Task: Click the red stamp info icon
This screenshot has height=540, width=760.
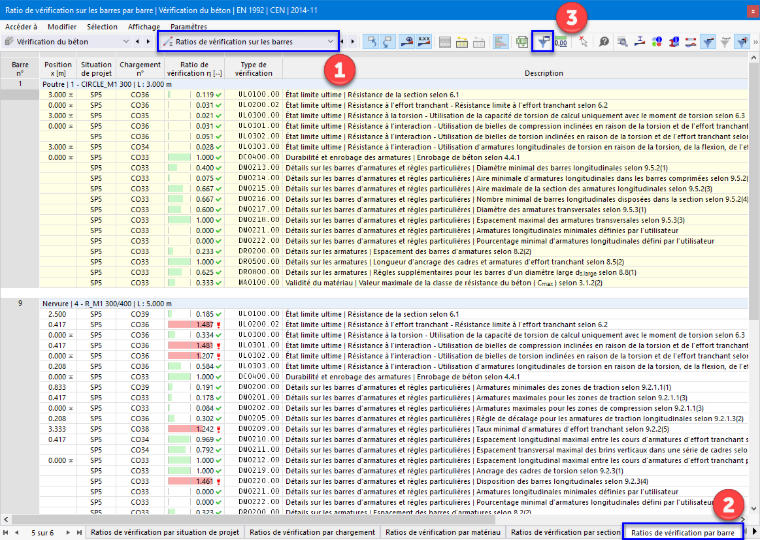Action: tap(674, 42)
